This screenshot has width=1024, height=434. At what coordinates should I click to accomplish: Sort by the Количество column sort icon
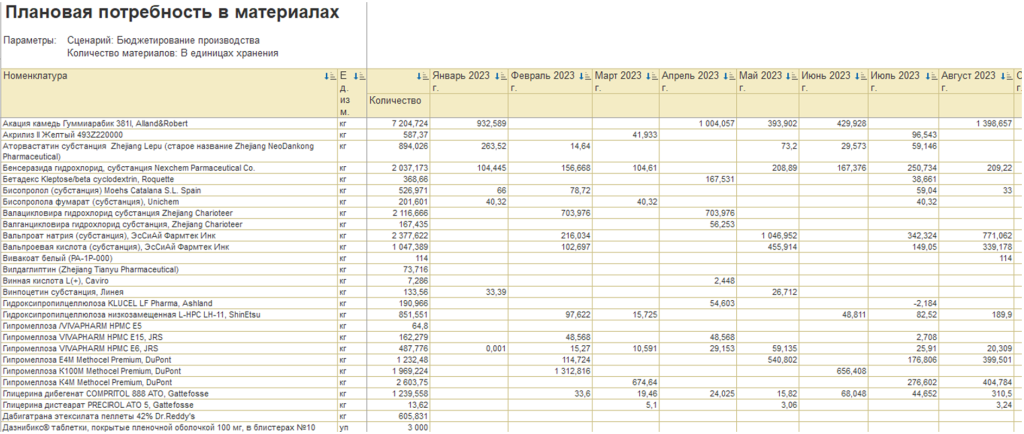point(423,76)
